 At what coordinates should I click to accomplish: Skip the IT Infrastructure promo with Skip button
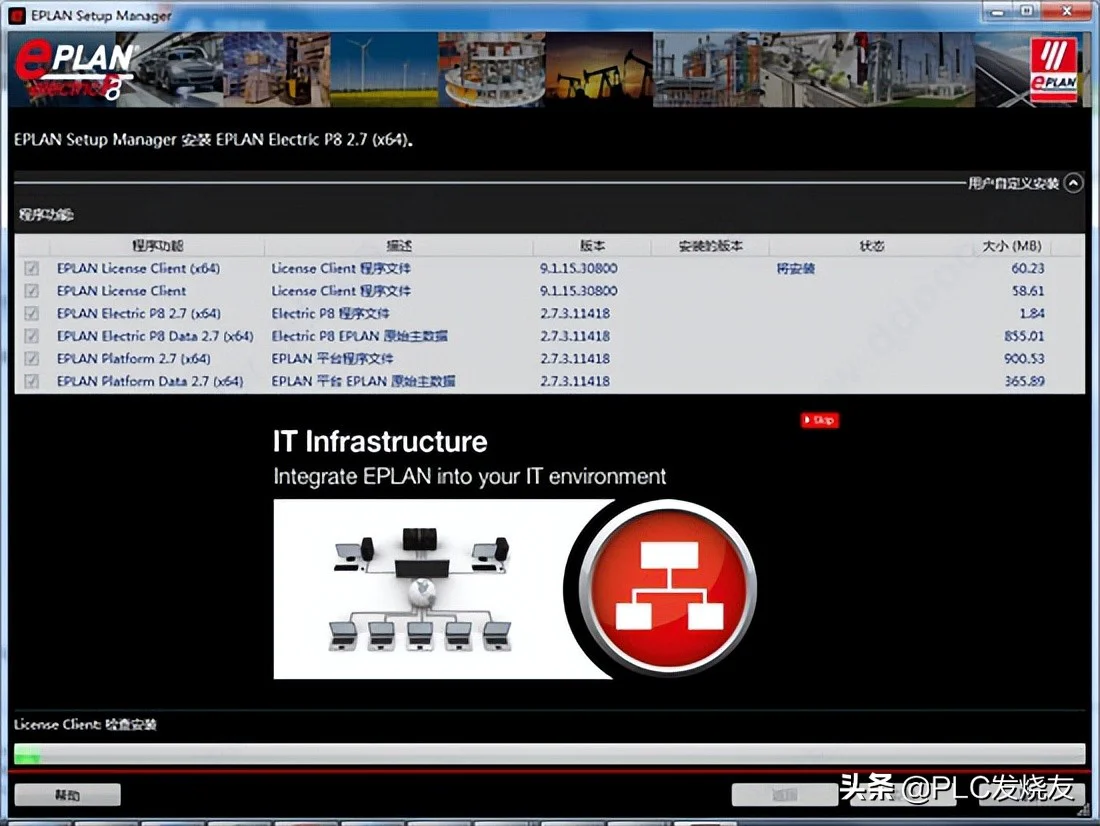tap(819, 420)
